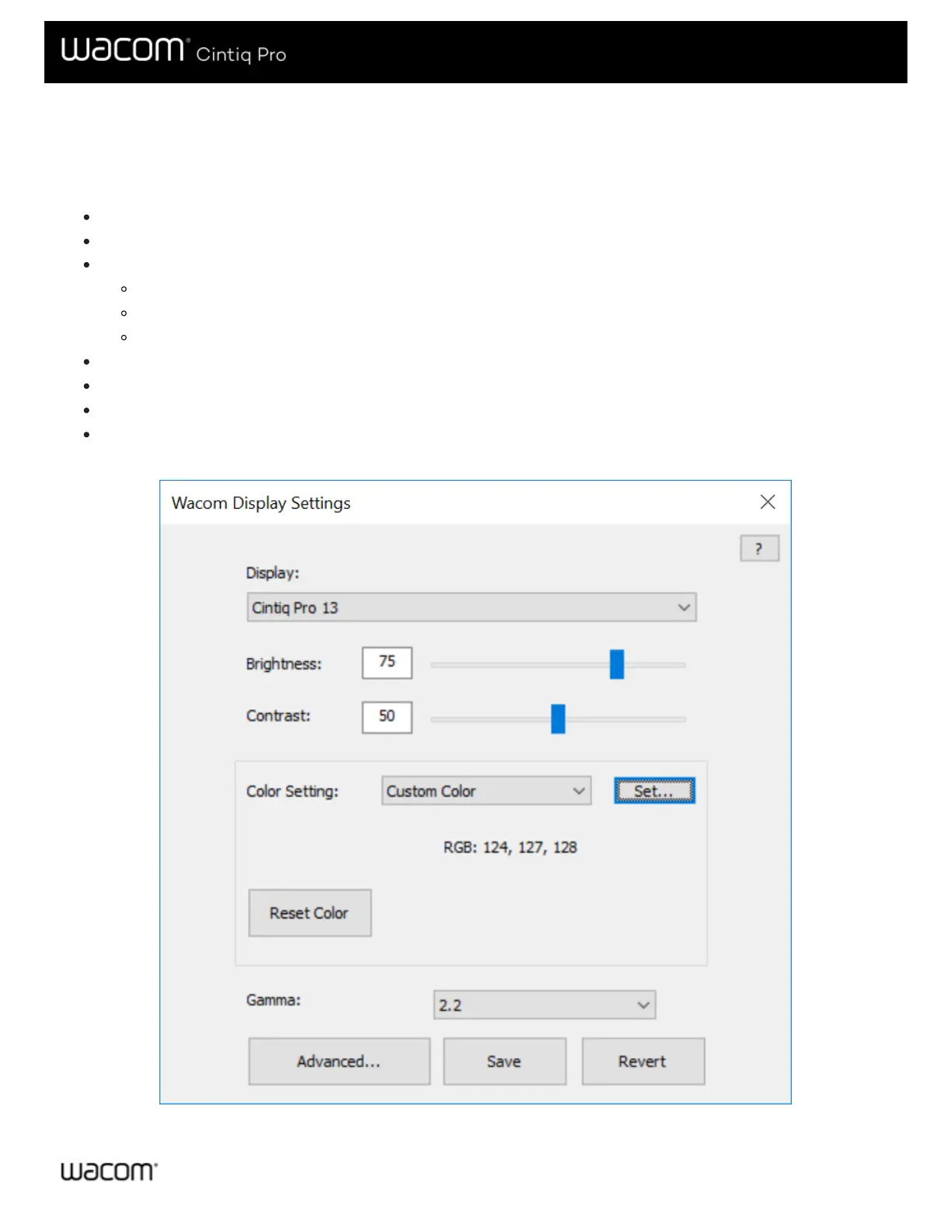The height and width of the screenshot is (1232, 952).
Task: Click the Gamma: label
Action: 274,1000
